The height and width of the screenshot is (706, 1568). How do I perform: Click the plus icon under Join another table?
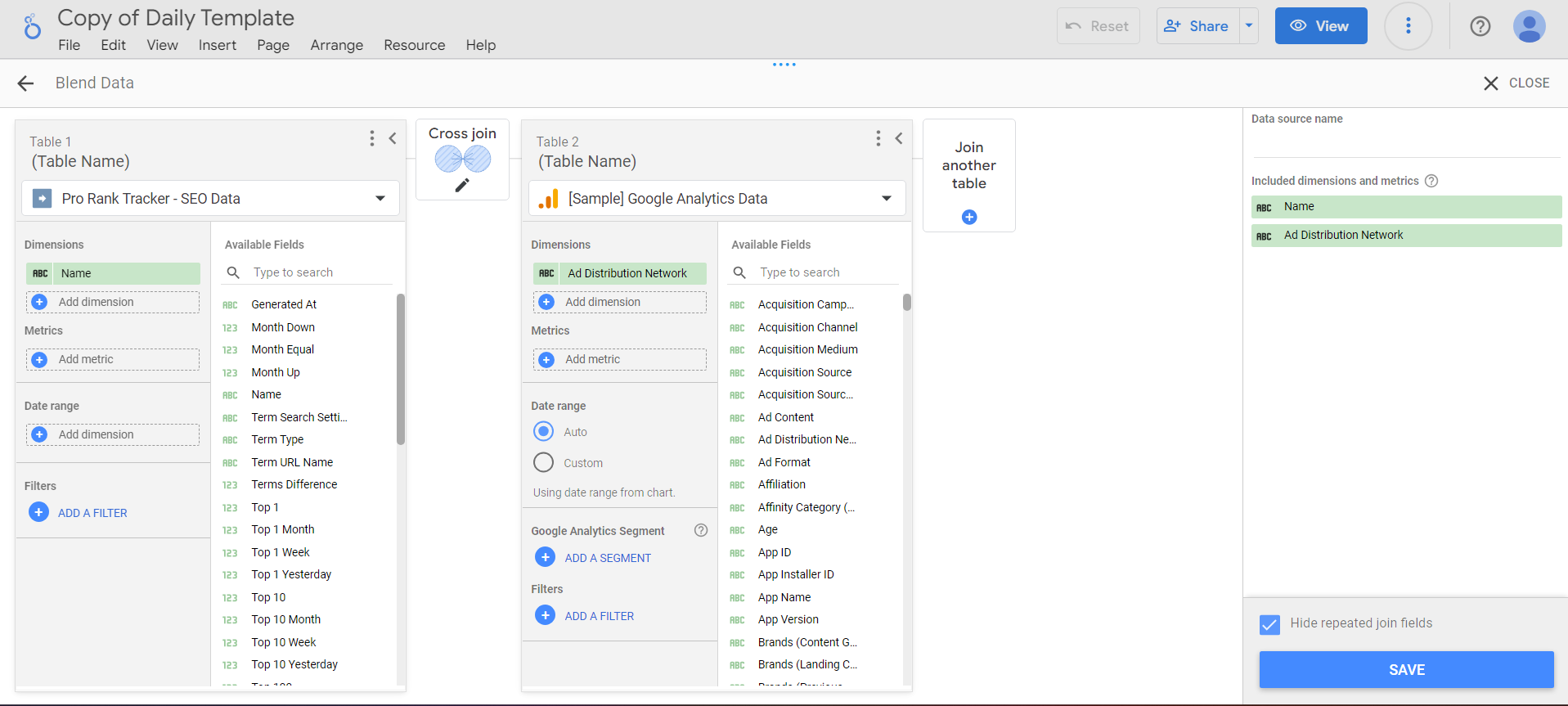tap(969, 217)
